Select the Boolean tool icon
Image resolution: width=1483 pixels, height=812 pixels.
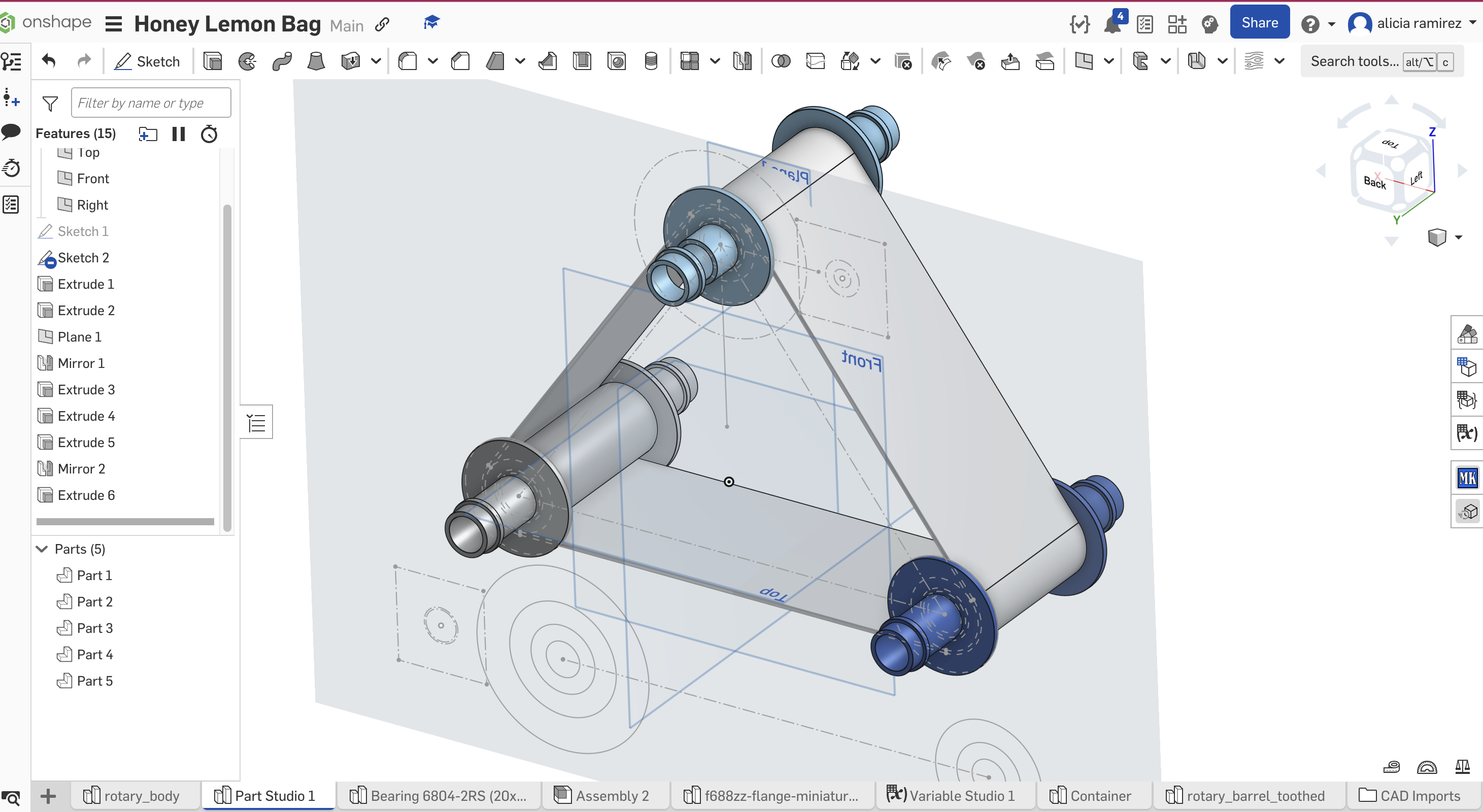(781, 61)
